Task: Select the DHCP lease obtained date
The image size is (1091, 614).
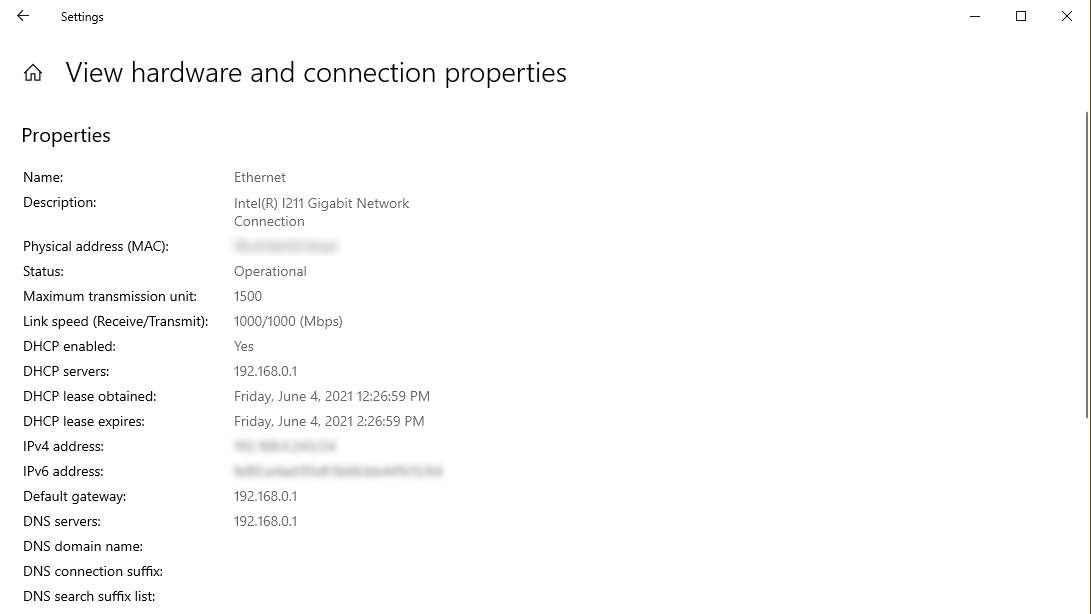Action: (332, 396)
